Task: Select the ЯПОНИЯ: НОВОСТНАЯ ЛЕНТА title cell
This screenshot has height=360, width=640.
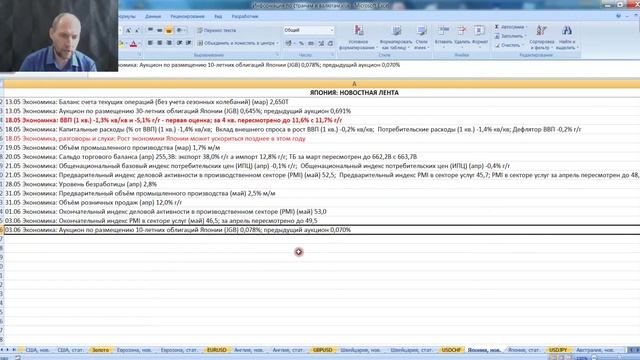Action: point(354,93)
